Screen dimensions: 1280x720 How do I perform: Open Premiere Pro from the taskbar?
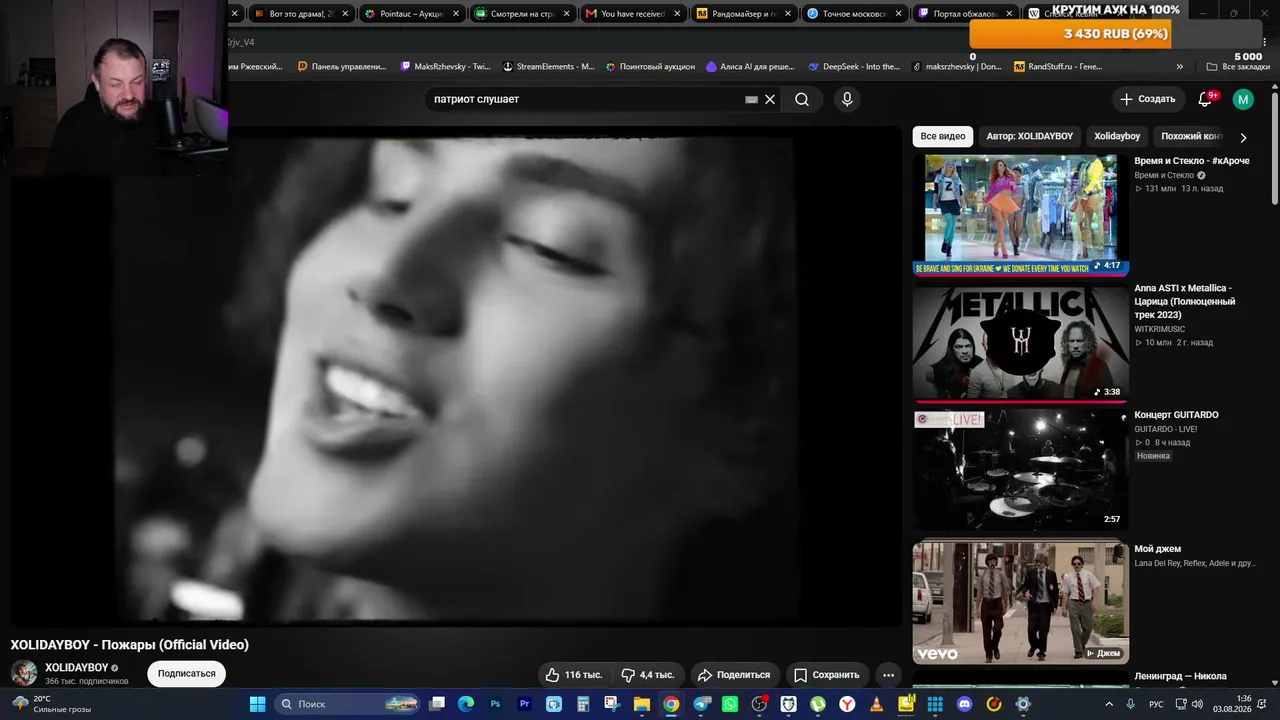526,704
